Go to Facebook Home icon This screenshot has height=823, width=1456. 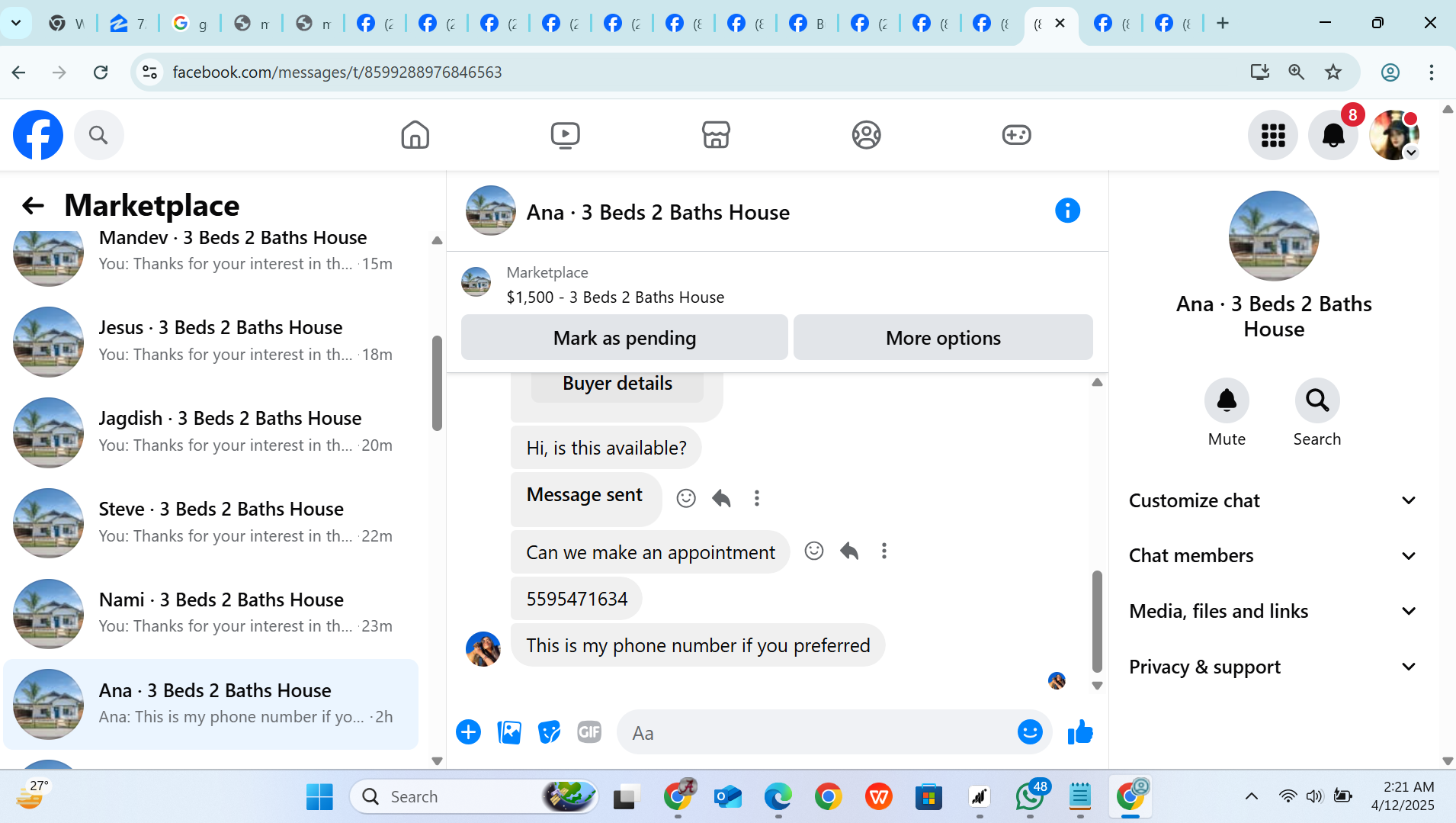point(415,135)
